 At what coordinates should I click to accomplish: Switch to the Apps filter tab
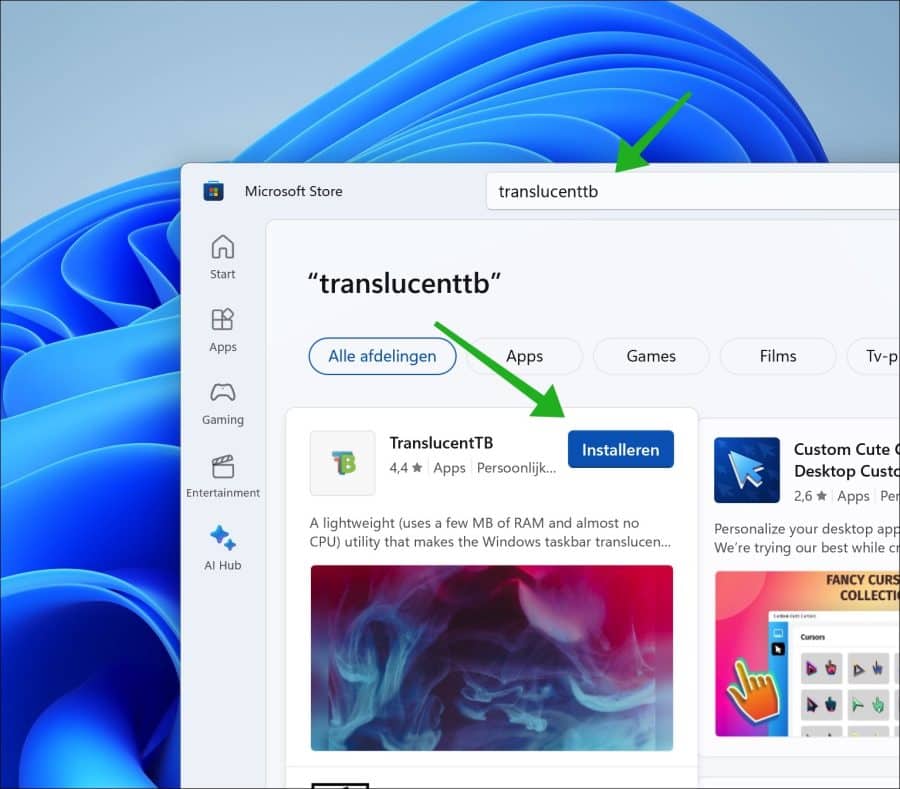(524, 356)
